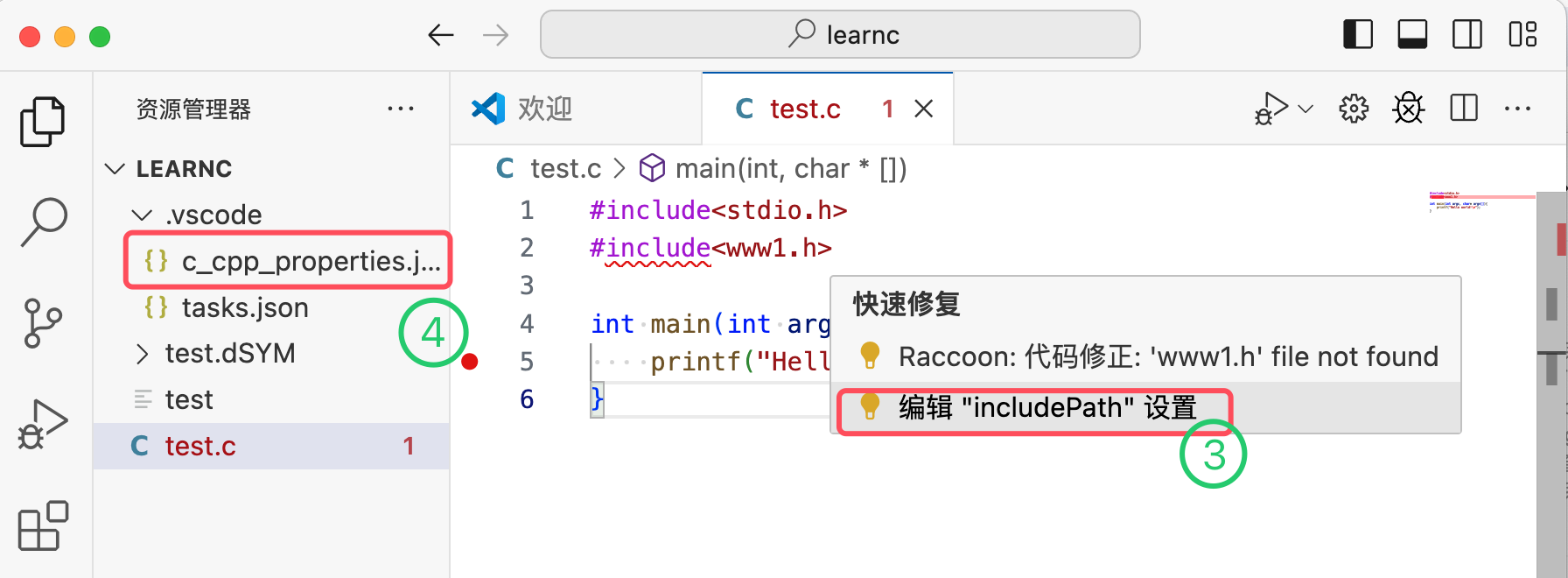Image resolution: width=1568 pixels, height=578 pixels.
Task: Expand the test.dSYM folder
Action: click(x=142, y=354)
